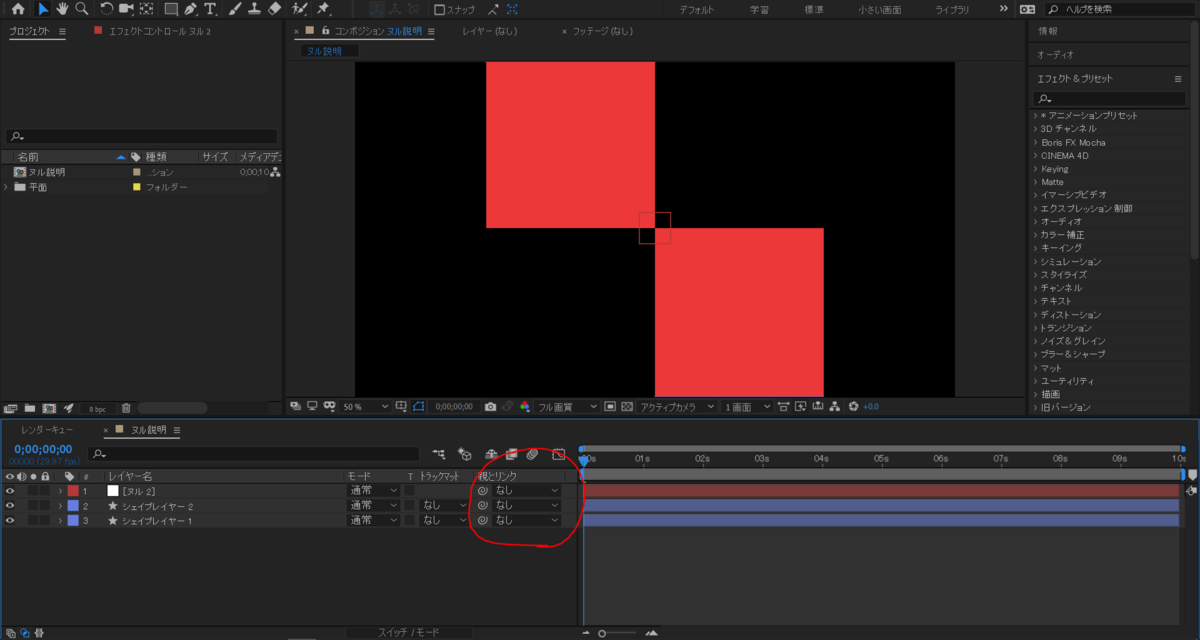Screen dimensions: 1200x640
Task: Open track matte dropdown for シェイプレイヤー 1
Action: [443, 520]
